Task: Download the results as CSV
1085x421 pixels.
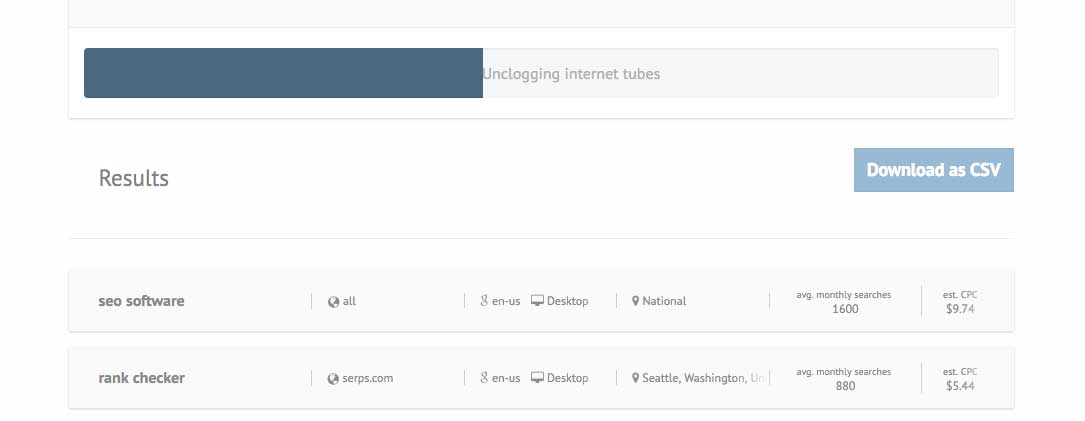Action: click(933, 170)
